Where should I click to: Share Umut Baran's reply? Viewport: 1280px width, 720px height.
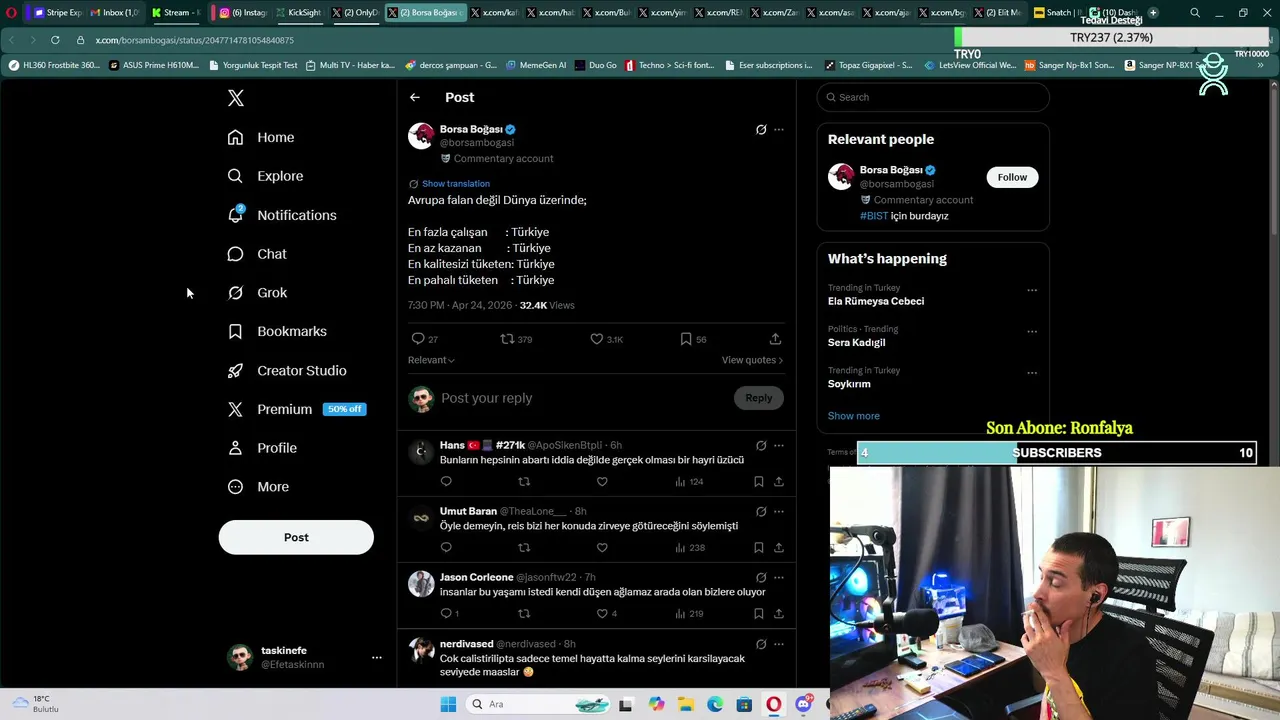(x=779, y=548)
